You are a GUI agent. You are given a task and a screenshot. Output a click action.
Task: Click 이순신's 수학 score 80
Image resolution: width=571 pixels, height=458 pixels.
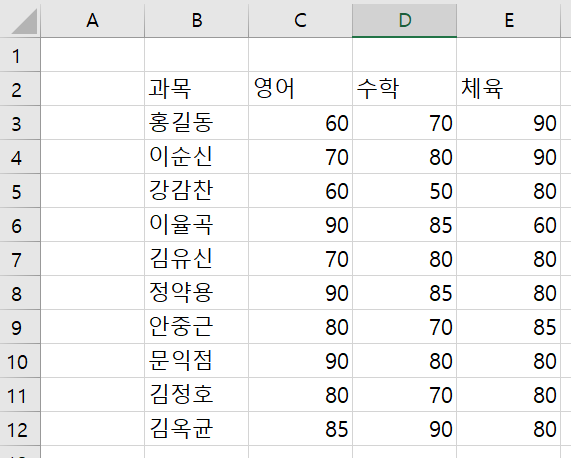click(405, 157)
